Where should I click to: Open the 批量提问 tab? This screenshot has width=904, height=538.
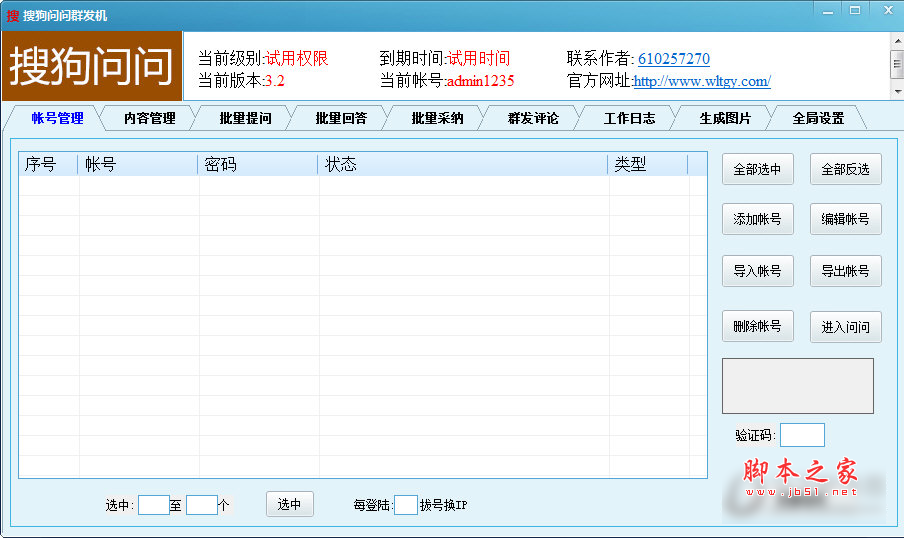[x=245, y=118]
